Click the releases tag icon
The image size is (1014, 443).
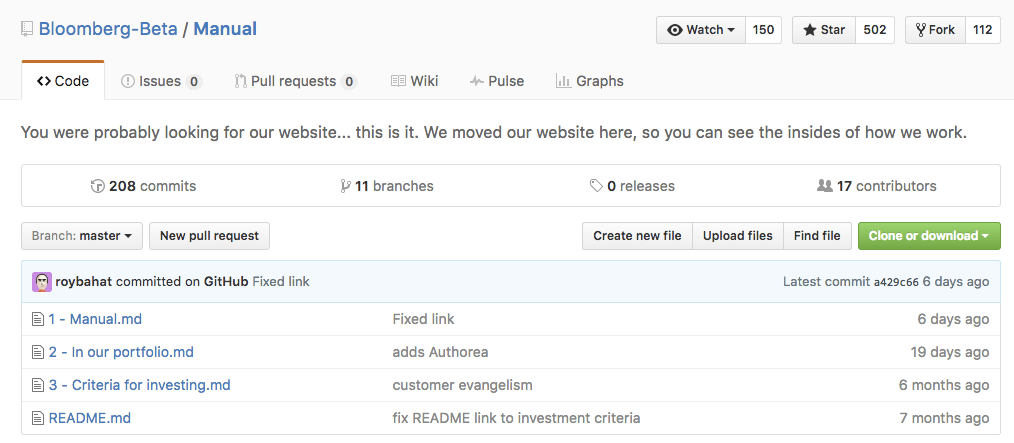tap(596, 186)
